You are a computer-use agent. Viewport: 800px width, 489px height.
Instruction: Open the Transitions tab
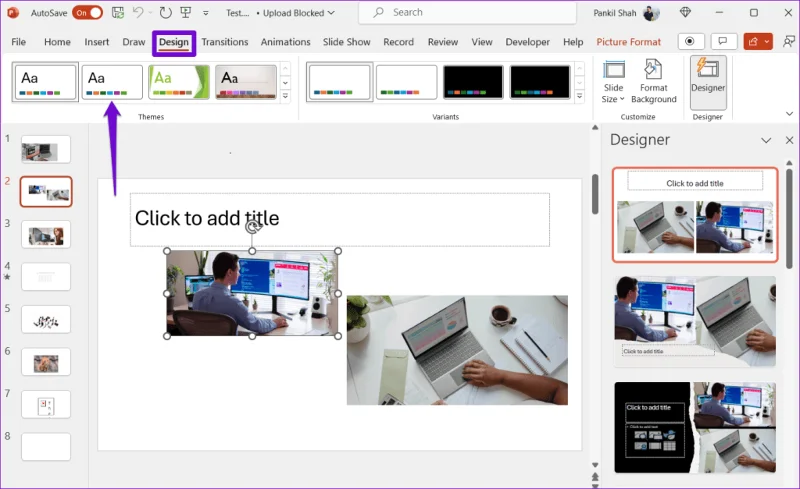click(224, 42)
